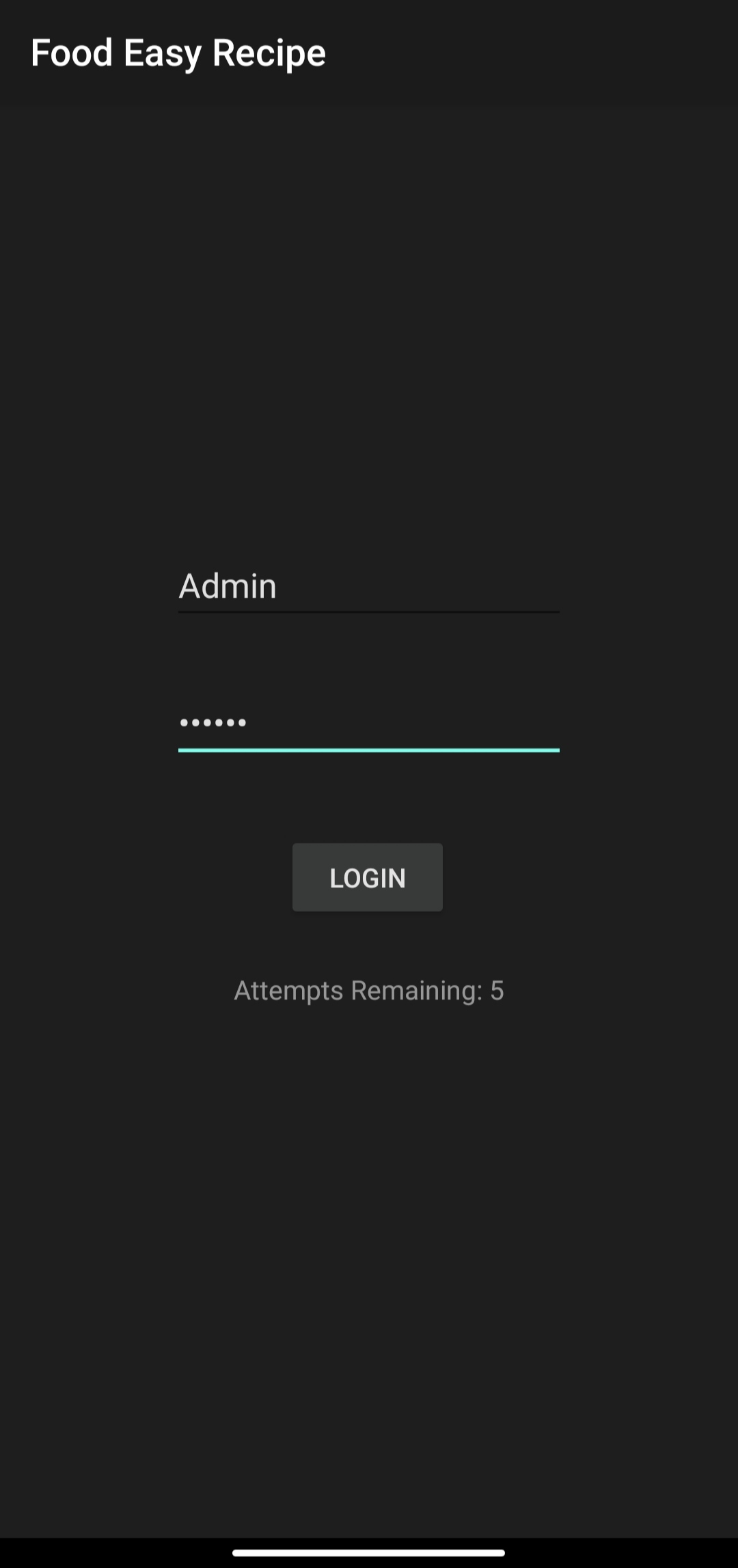Tap the word Attempts below the LOGIN button
Viewport: 738px width, 1568px height.
[289, 991]
